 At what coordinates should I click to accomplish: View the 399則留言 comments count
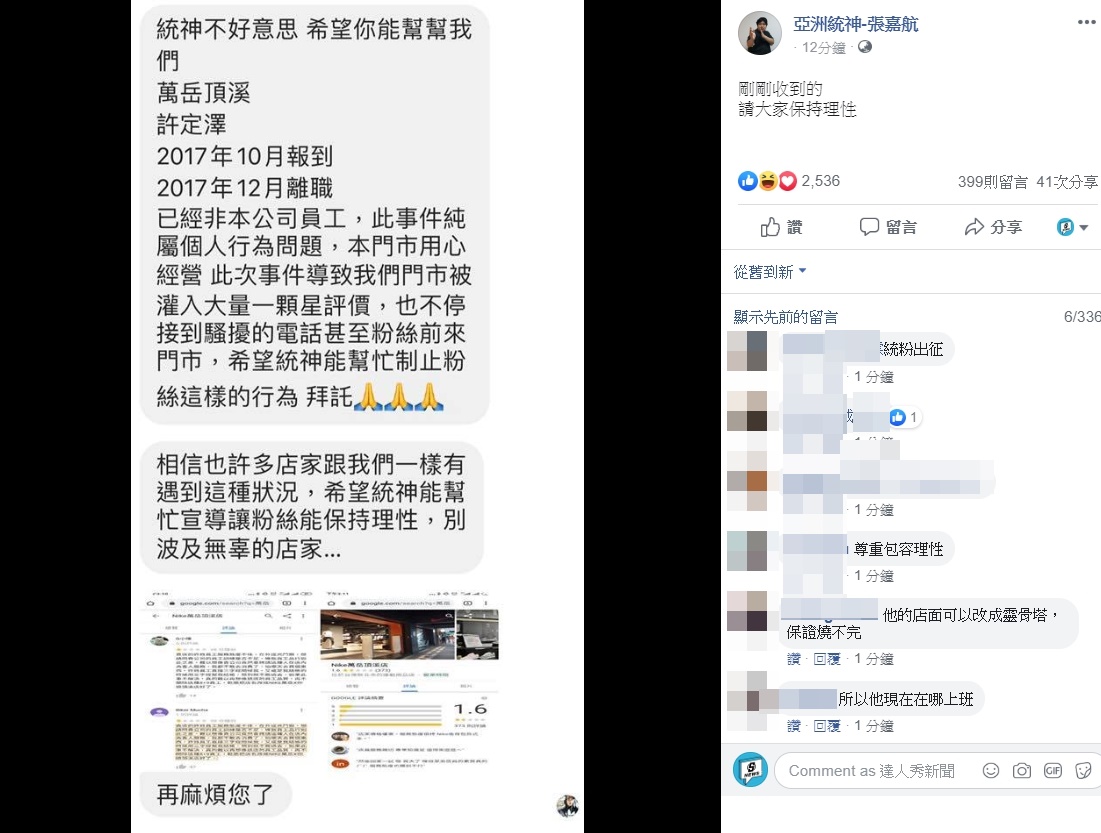point(993,182)
